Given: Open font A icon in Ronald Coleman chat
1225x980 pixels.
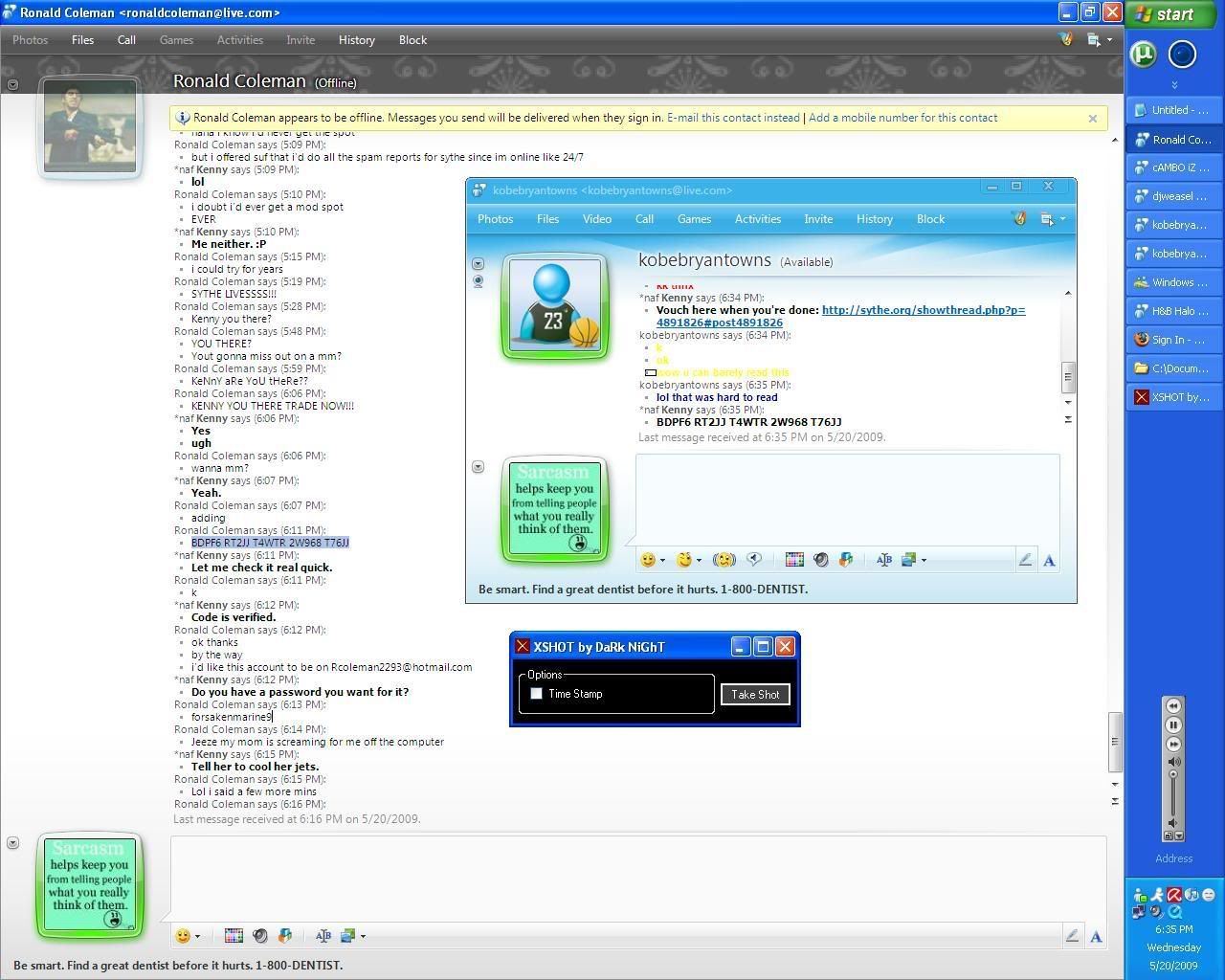Looking at the screenshot, I should pyautogui.click(x=1096, y=937).
